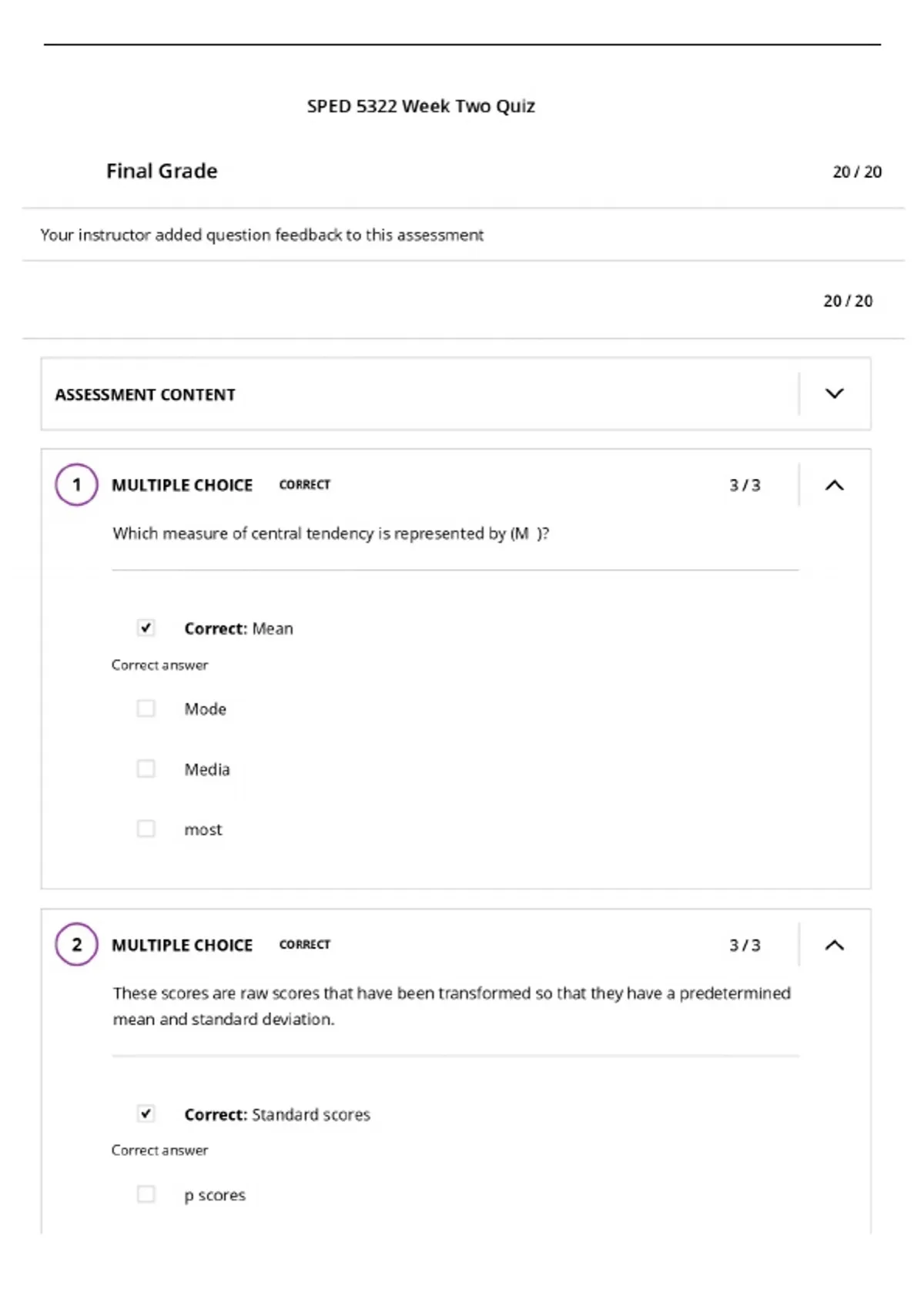Check the Media answer checkbox
The image size is (924, 1309).
(x=146, y=768)
